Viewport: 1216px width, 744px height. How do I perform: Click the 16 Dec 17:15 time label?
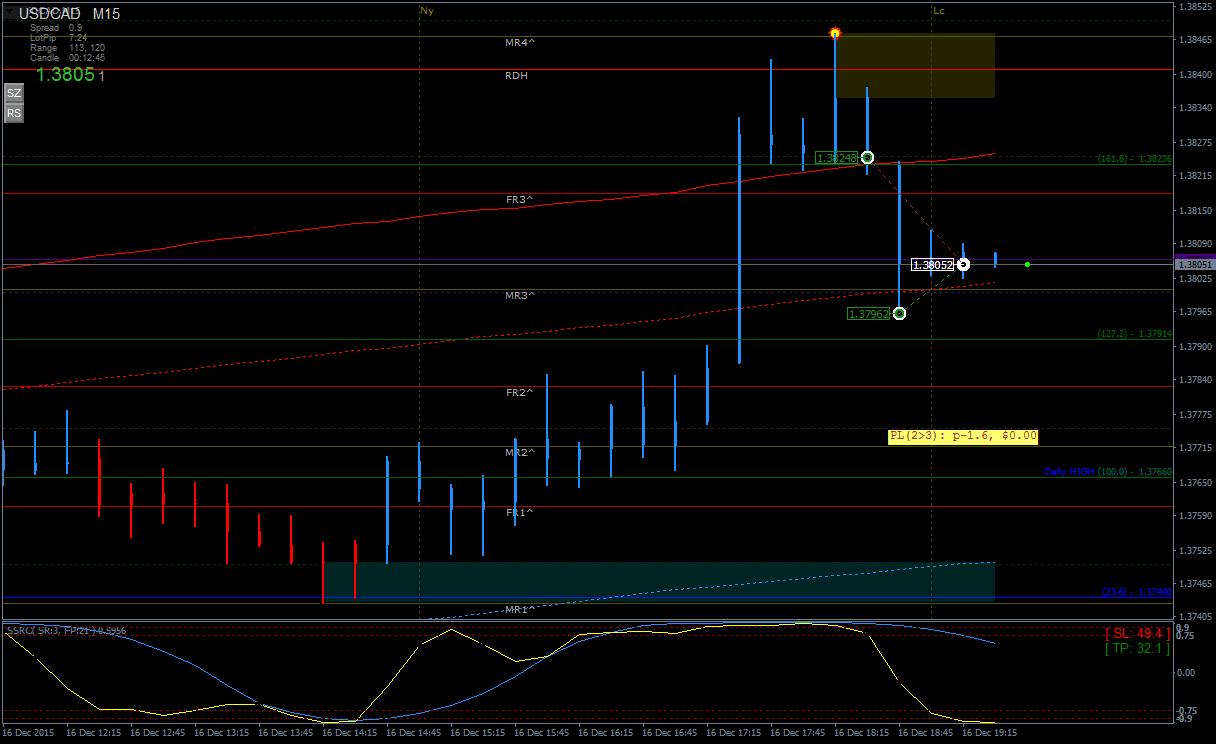pyautogui.click(x=733, y=733)
